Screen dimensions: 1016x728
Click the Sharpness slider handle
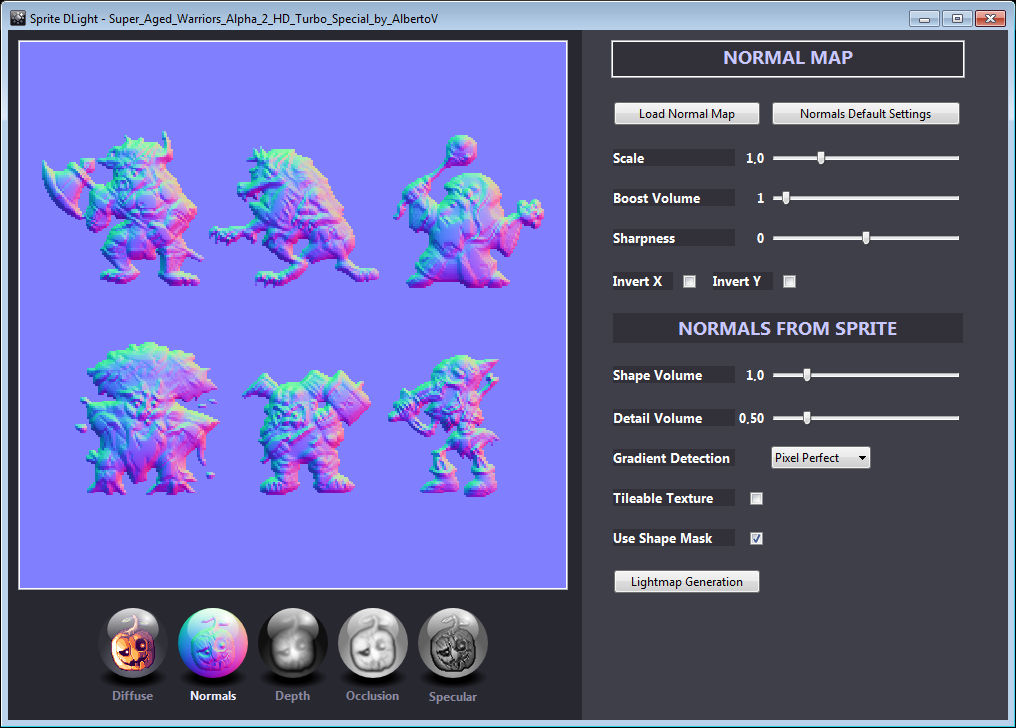[864, 238]
